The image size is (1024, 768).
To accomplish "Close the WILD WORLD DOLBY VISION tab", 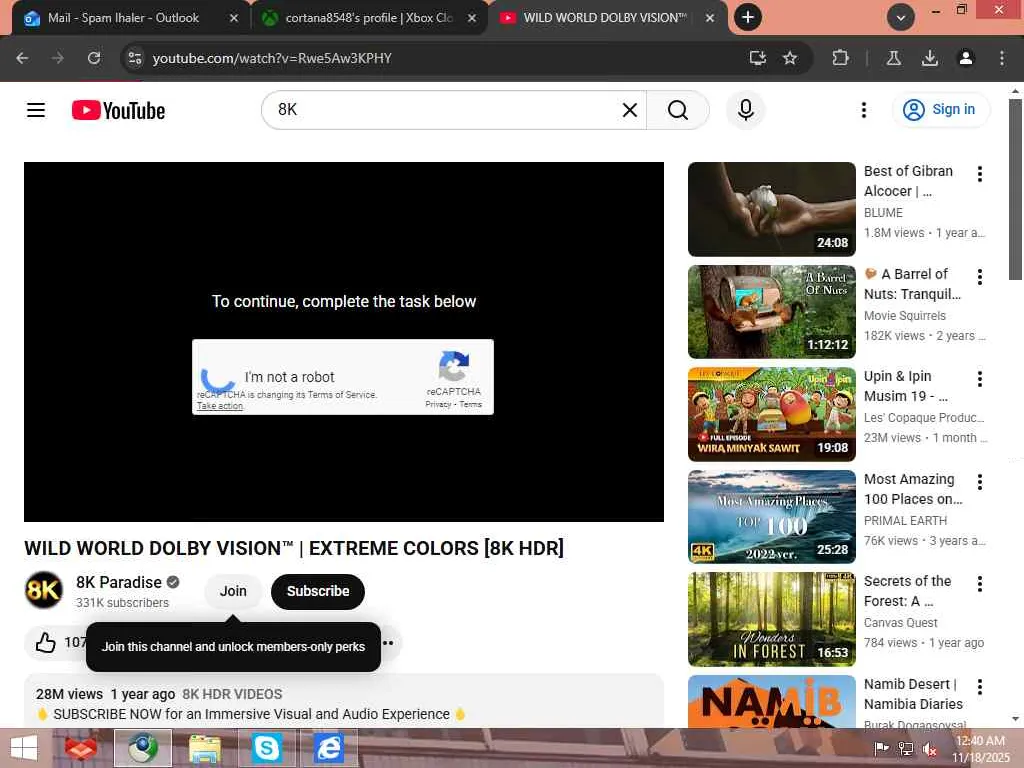I will pyautogui.click(x=710, y=18).
